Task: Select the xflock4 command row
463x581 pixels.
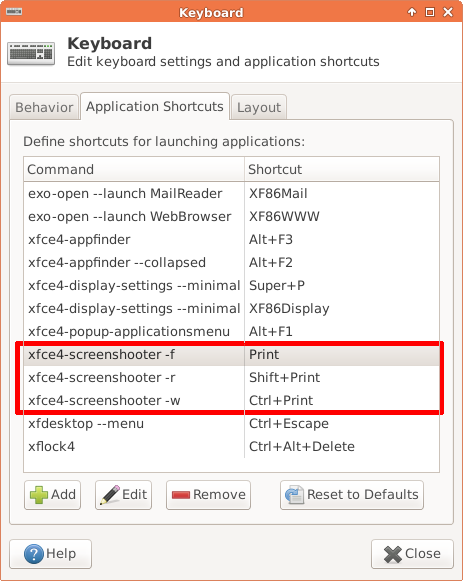Action: point(232,446)
